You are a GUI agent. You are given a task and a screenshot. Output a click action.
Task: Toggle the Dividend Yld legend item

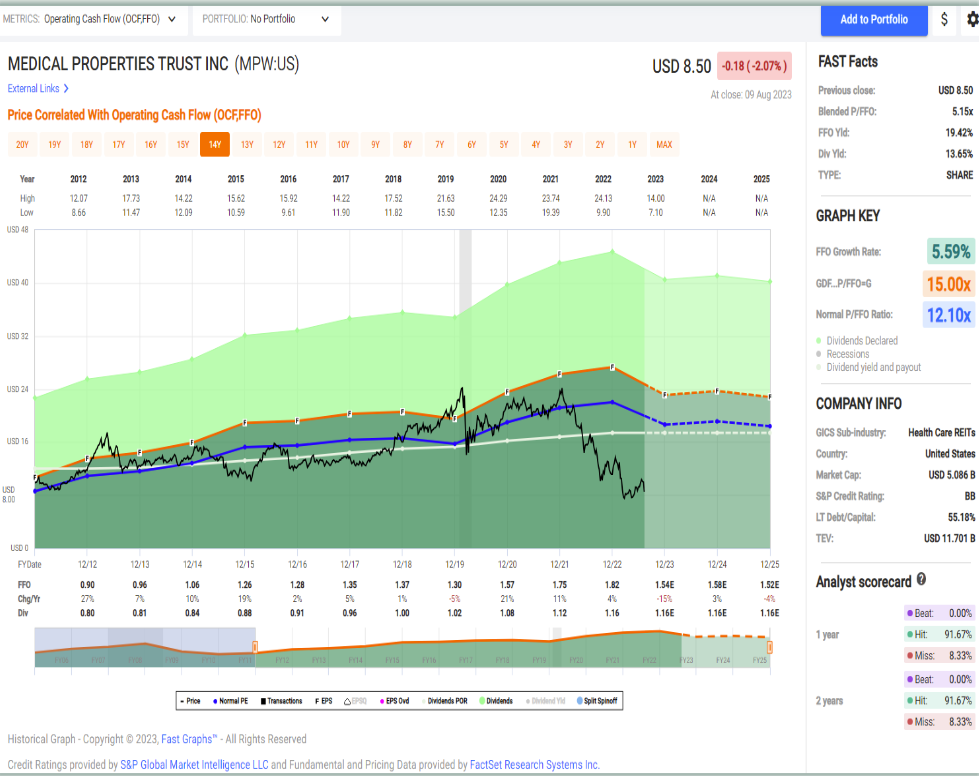point(545,701)
